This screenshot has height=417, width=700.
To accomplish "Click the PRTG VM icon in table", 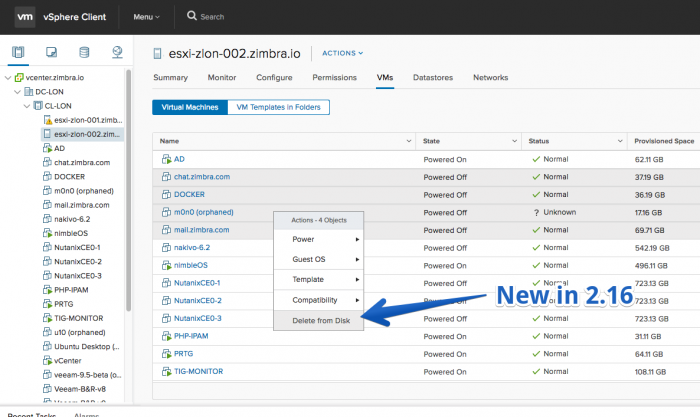I will pyautogui.click(x=167, y=354).
